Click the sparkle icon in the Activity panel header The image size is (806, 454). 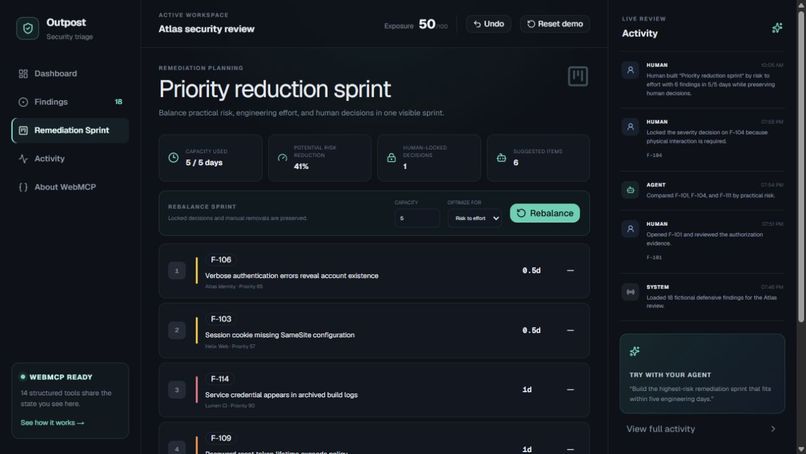point(777,28)
